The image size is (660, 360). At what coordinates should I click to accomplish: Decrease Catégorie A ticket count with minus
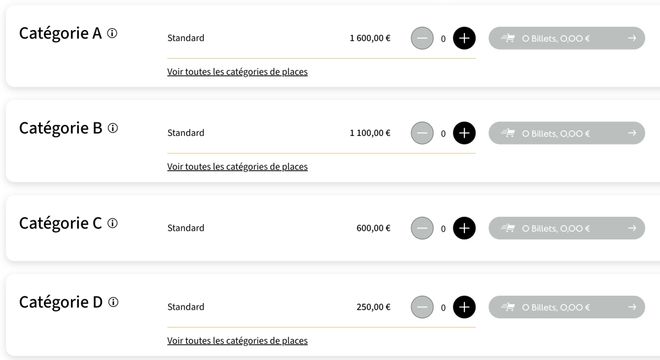(422, 38)
